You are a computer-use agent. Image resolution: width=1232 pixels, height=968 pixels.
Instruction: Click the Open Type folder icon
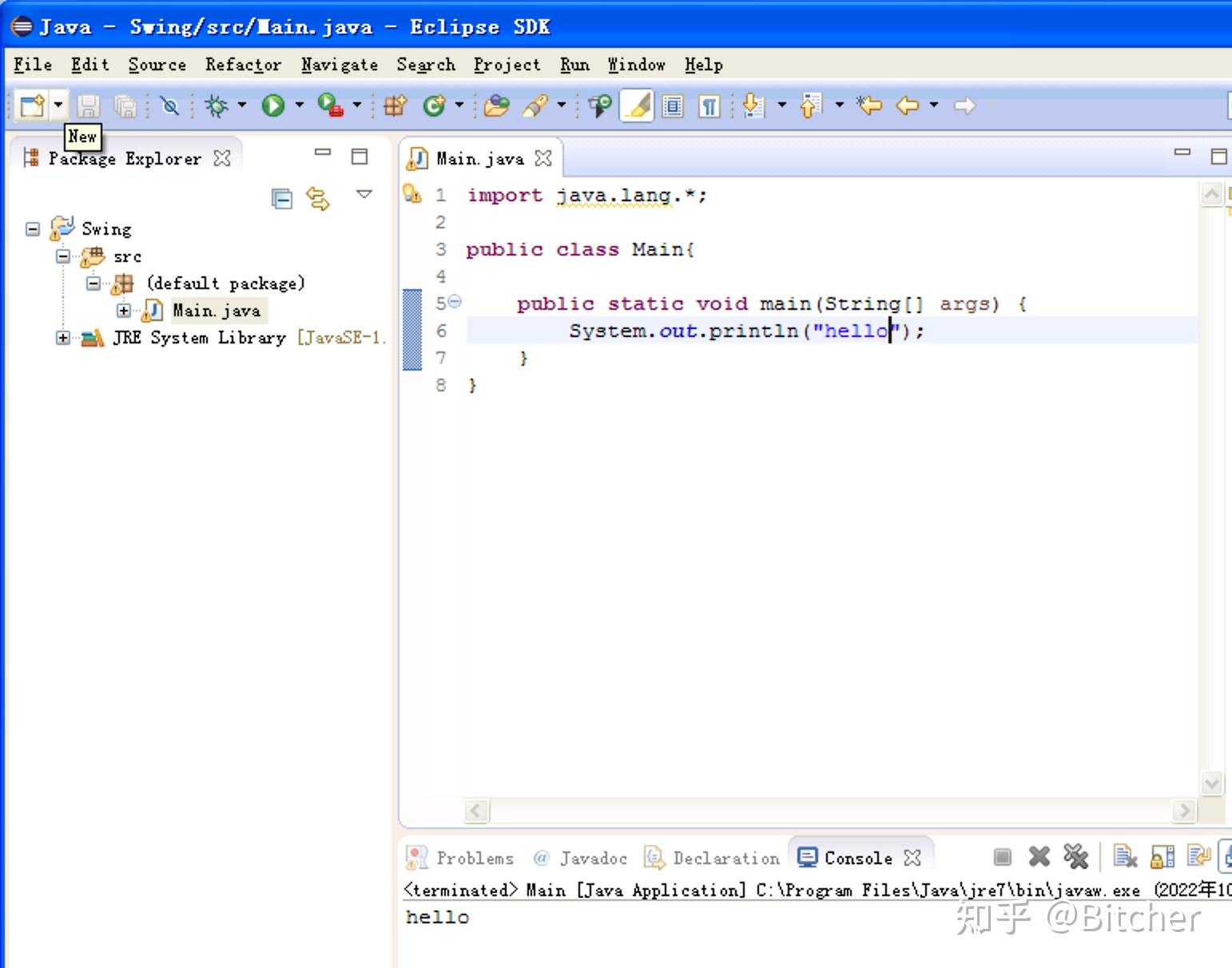[x=496, y=105]
